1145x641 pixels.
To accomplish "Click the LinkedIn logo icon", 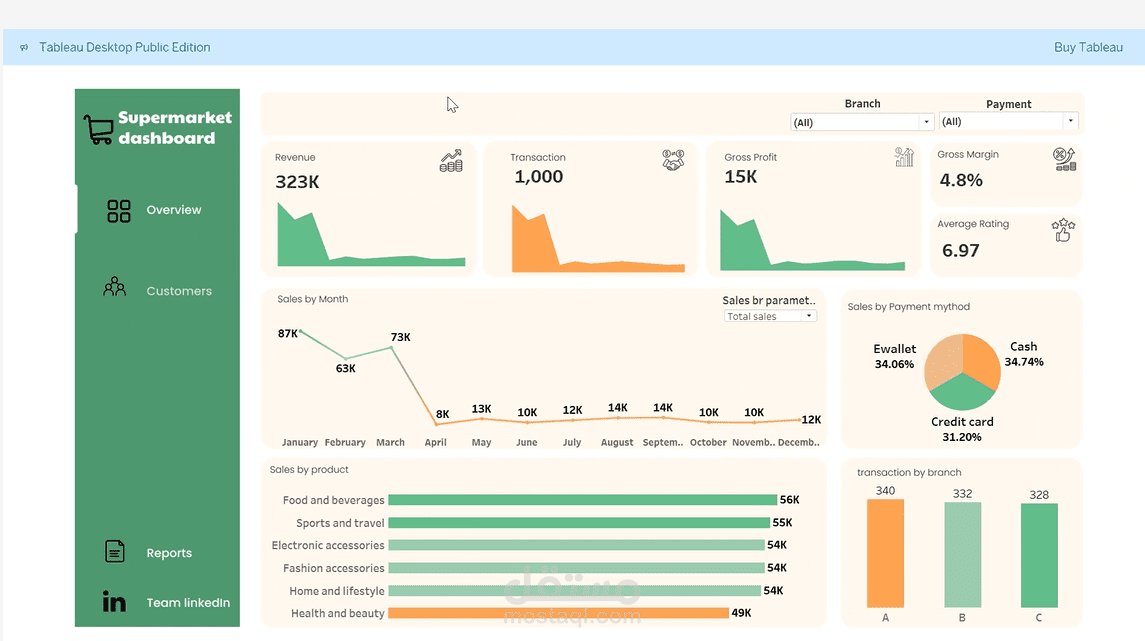I will click(x=114, y=601).
